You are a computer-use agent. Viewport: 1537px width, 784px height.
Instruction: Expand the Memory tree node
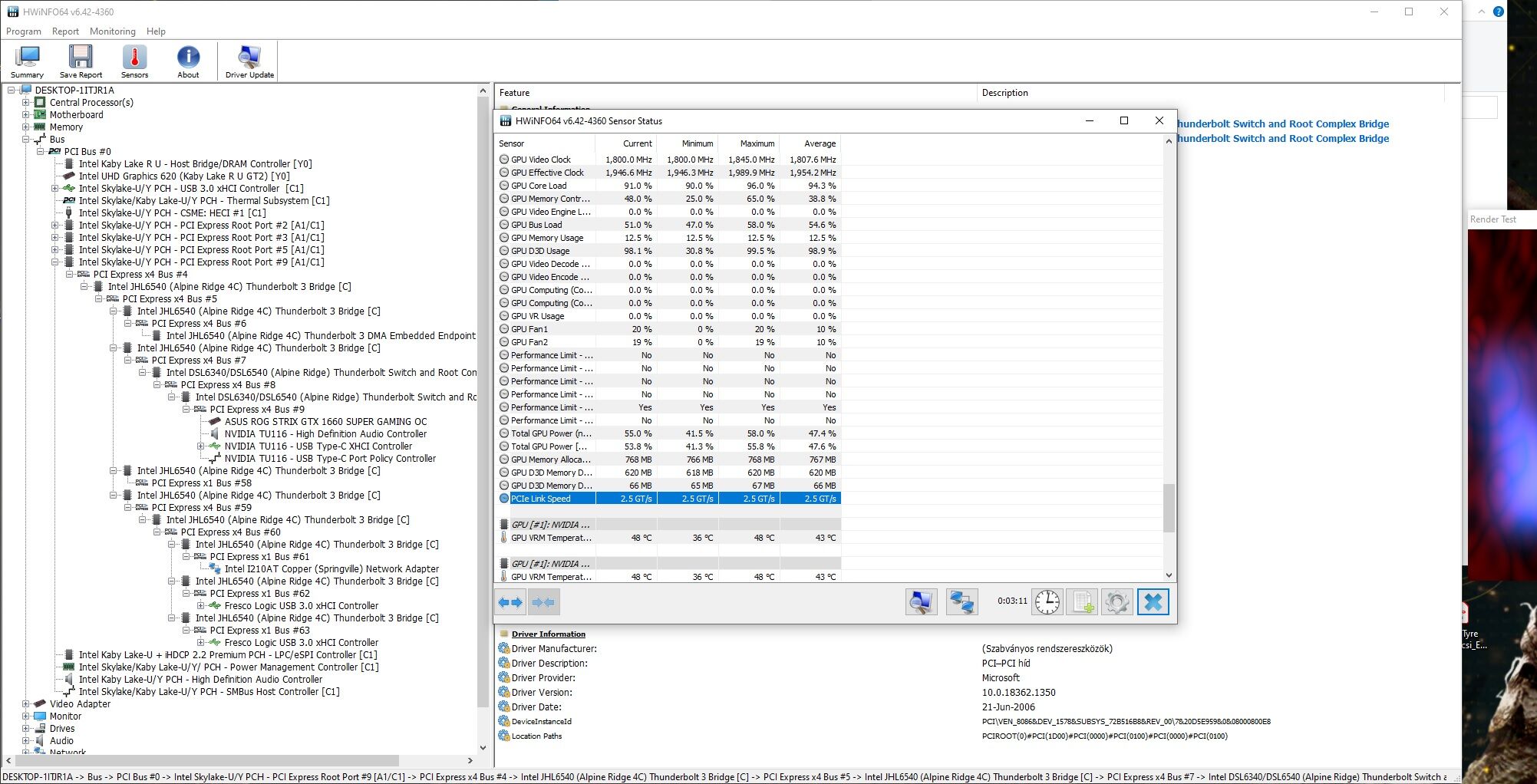click(x=25, y=127)
